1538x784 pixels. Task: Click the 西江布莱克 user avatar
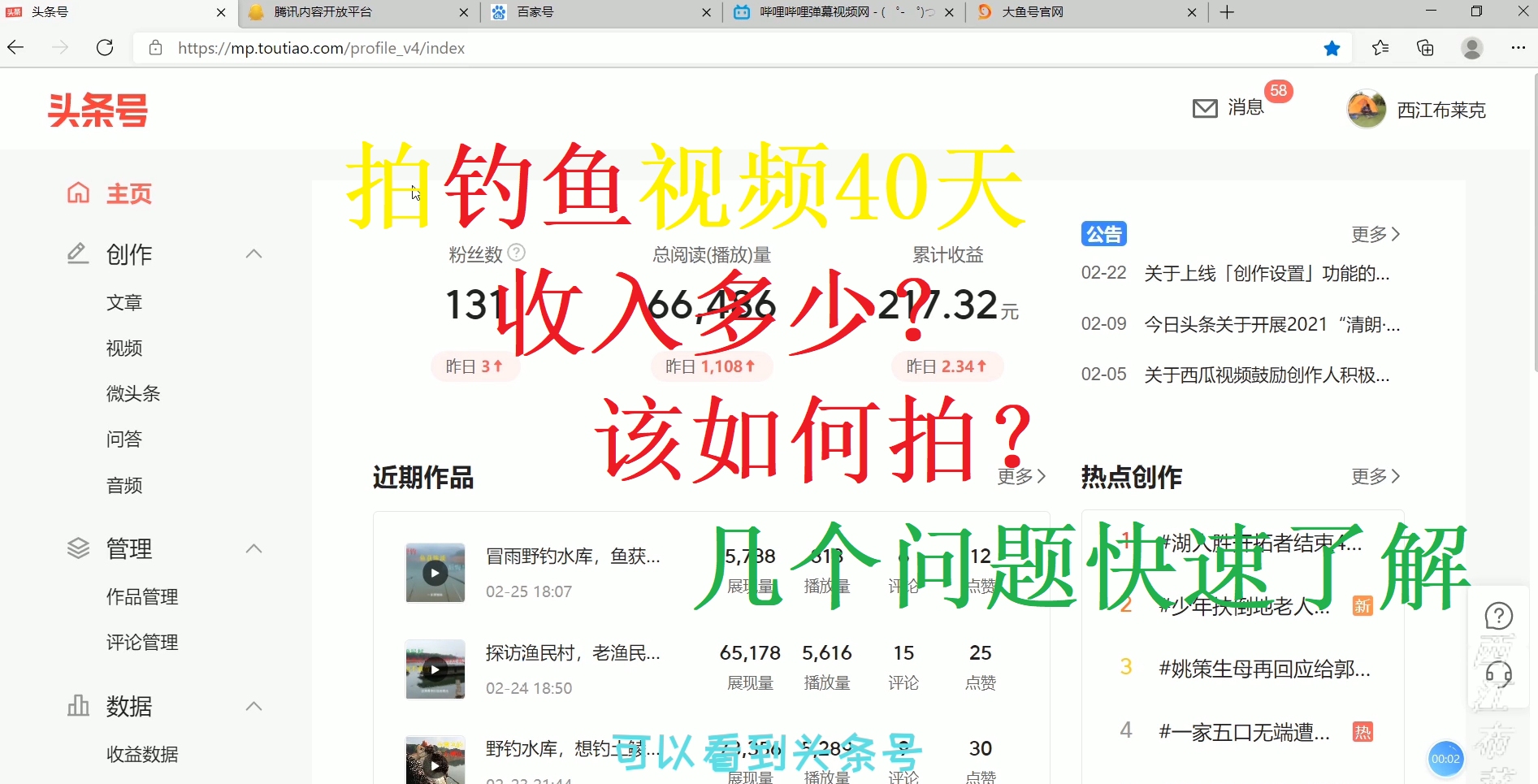tap(1367, 109)
